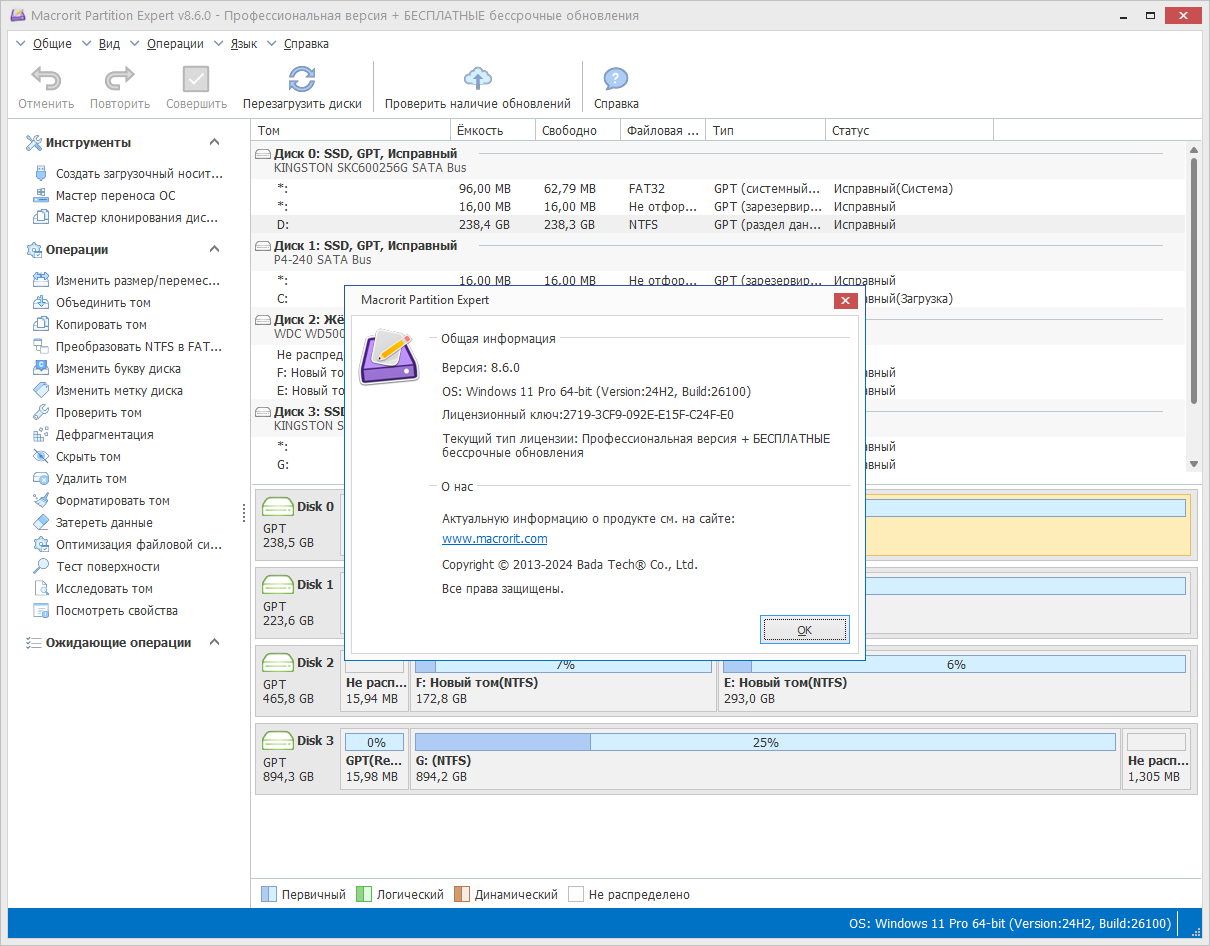Check for updates via Проверить наличие обновлений

(478, 80)
